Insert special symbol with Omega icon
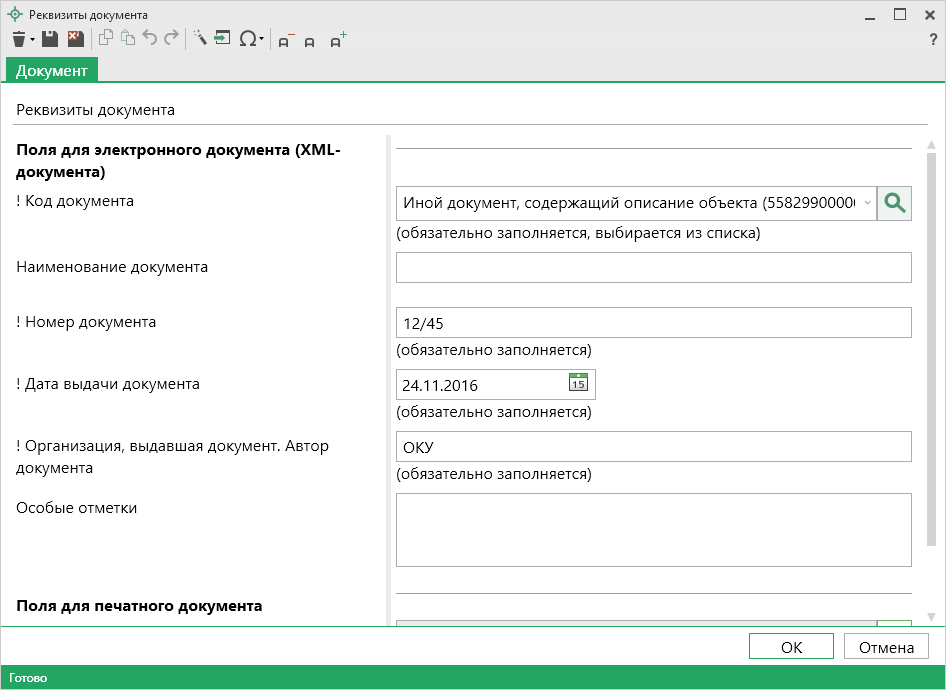Image resolution: width=946 pixels, height=690 pixels. (x=247, y=39)
